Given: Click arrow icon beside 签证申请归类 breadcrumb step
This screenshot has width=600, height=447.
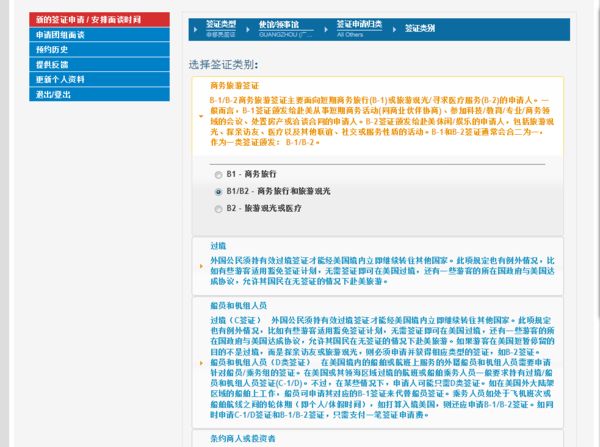Looking at the screenshot, I should coord(330,31).
